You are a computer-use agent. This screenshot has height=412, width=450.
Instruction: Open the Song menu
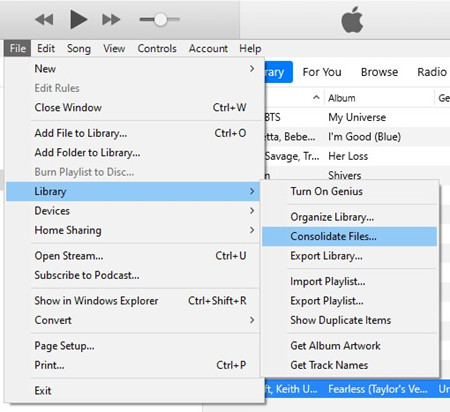tap(79, 48)
